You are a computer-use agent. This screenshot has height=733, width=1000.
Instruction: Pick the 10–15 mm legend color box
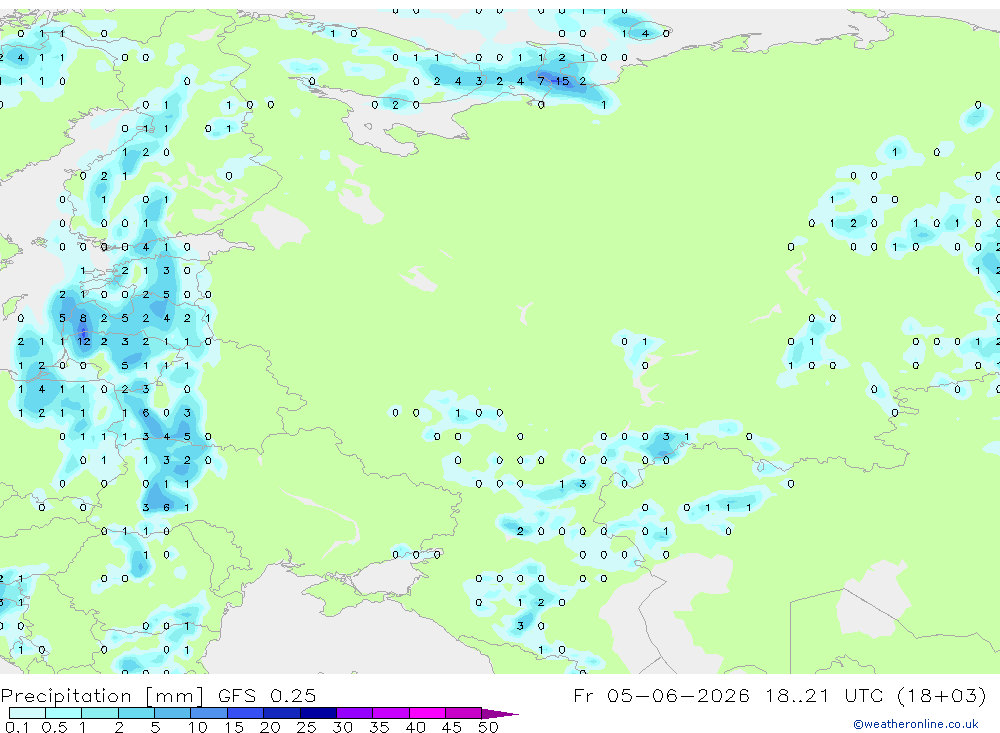pos(209,713)
